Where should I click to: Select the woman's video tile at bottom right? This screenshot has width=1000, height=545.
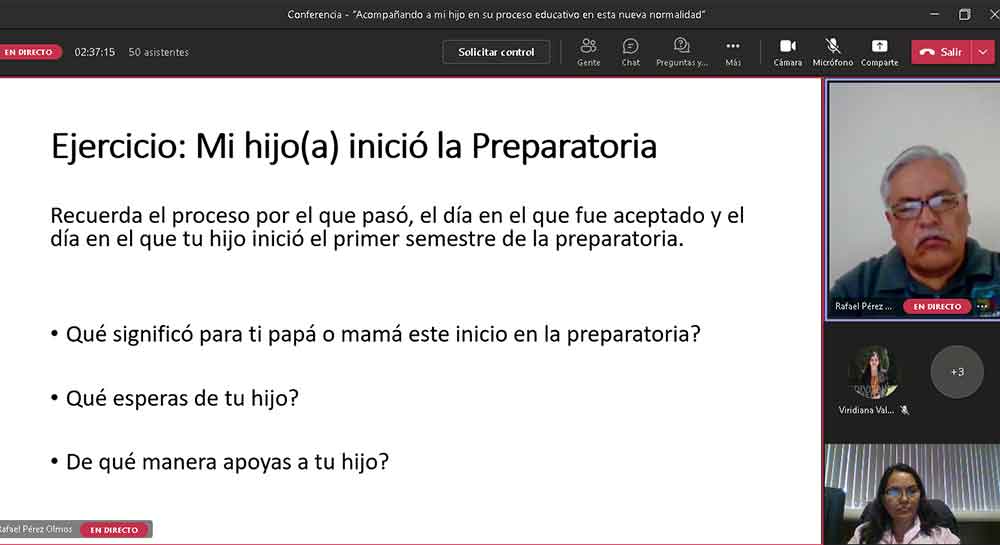[x=910, y=495]
